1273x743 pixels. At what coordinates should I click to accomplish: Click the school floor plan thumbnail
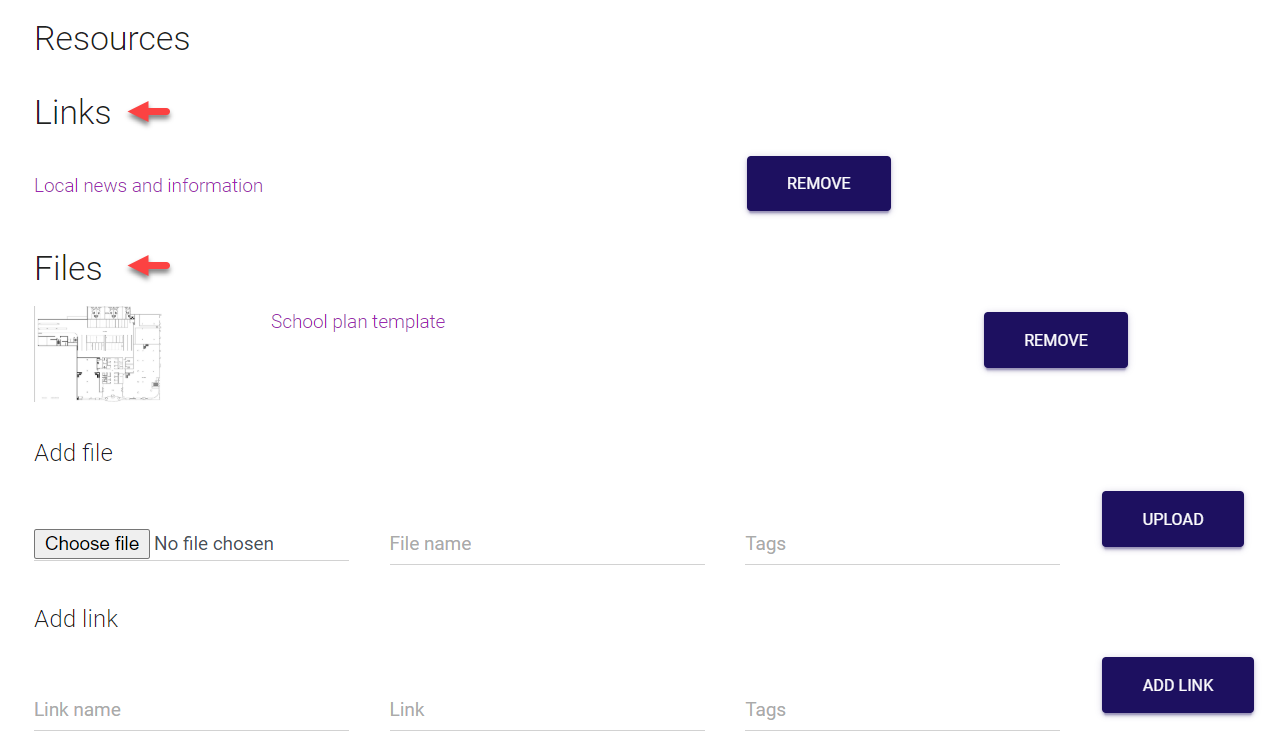click(98, 354)
